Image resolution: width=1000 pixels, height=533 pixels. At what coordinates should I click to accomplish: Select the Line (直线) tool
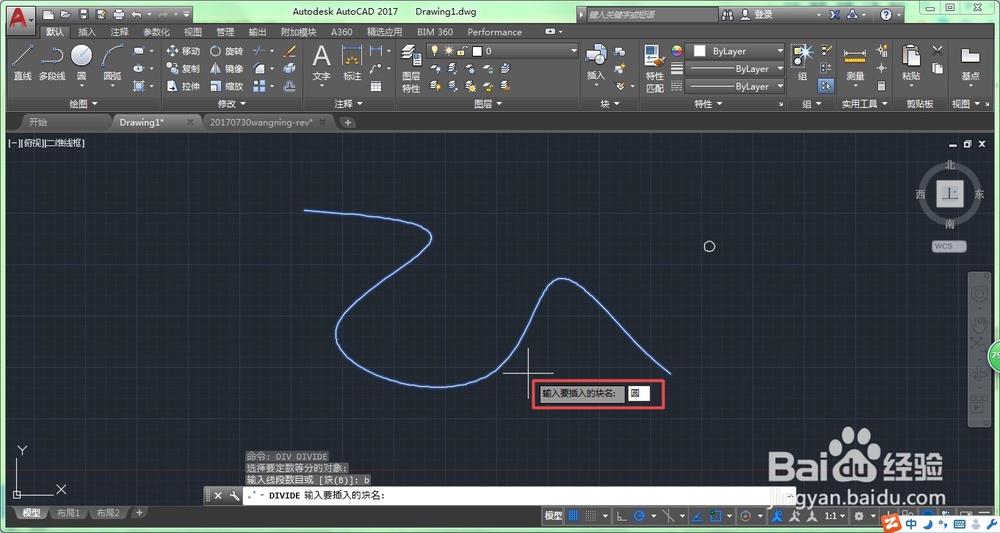pyautogui.click(x=22, y=62)
